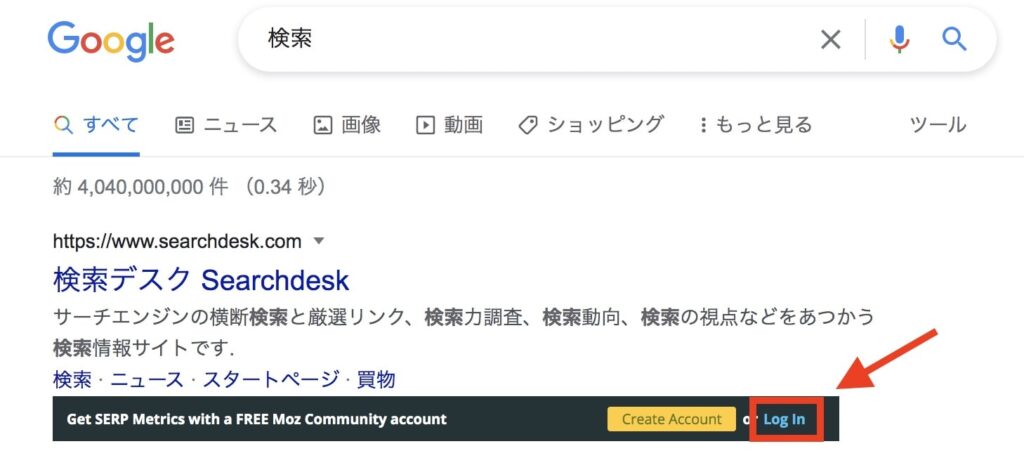Image resolution: width=1024 pixels, height=458 pixels.
Task: Click the 買物 sitelink
Action: (376, 379)
